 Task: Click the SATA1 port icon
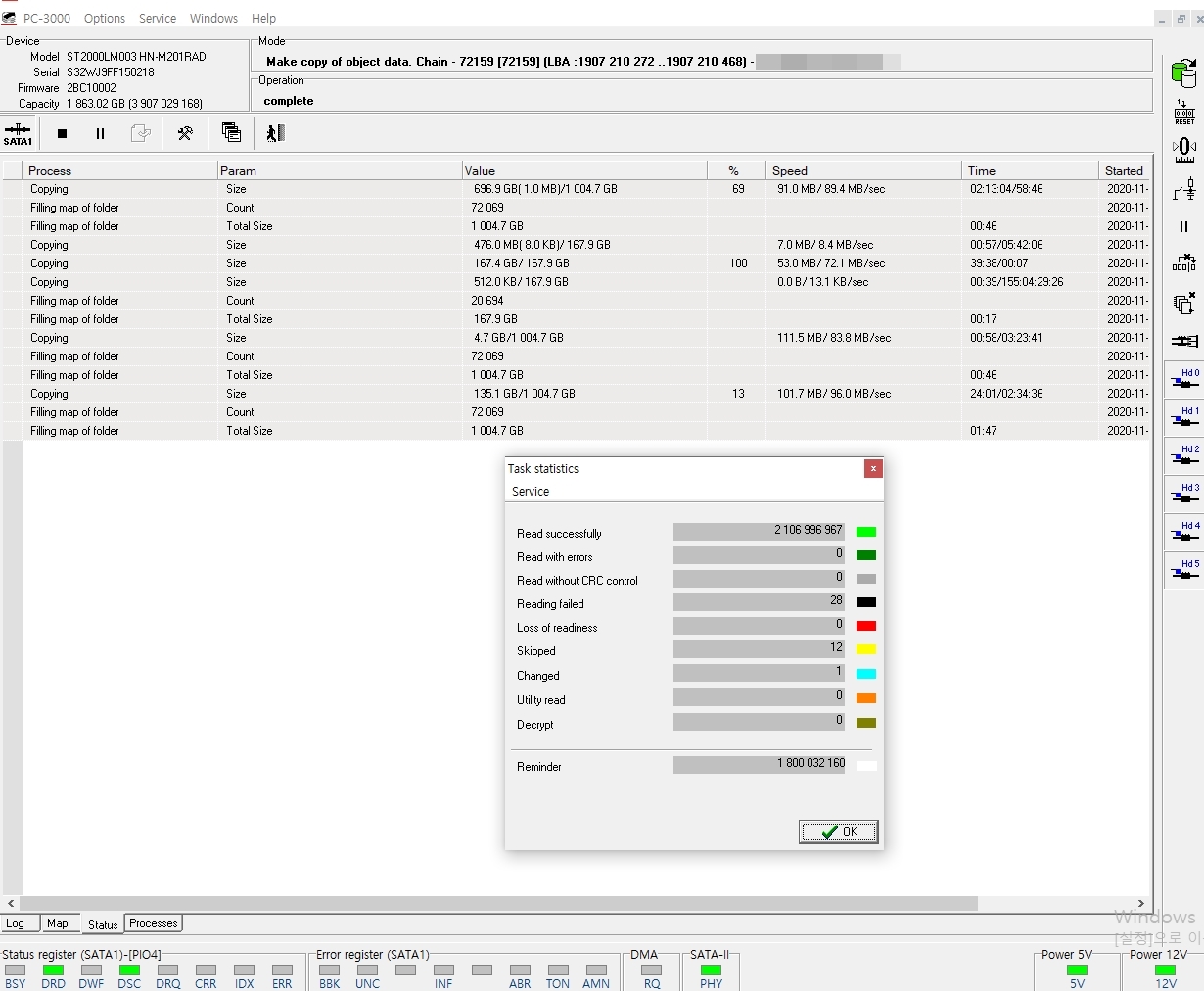point(18,133)
